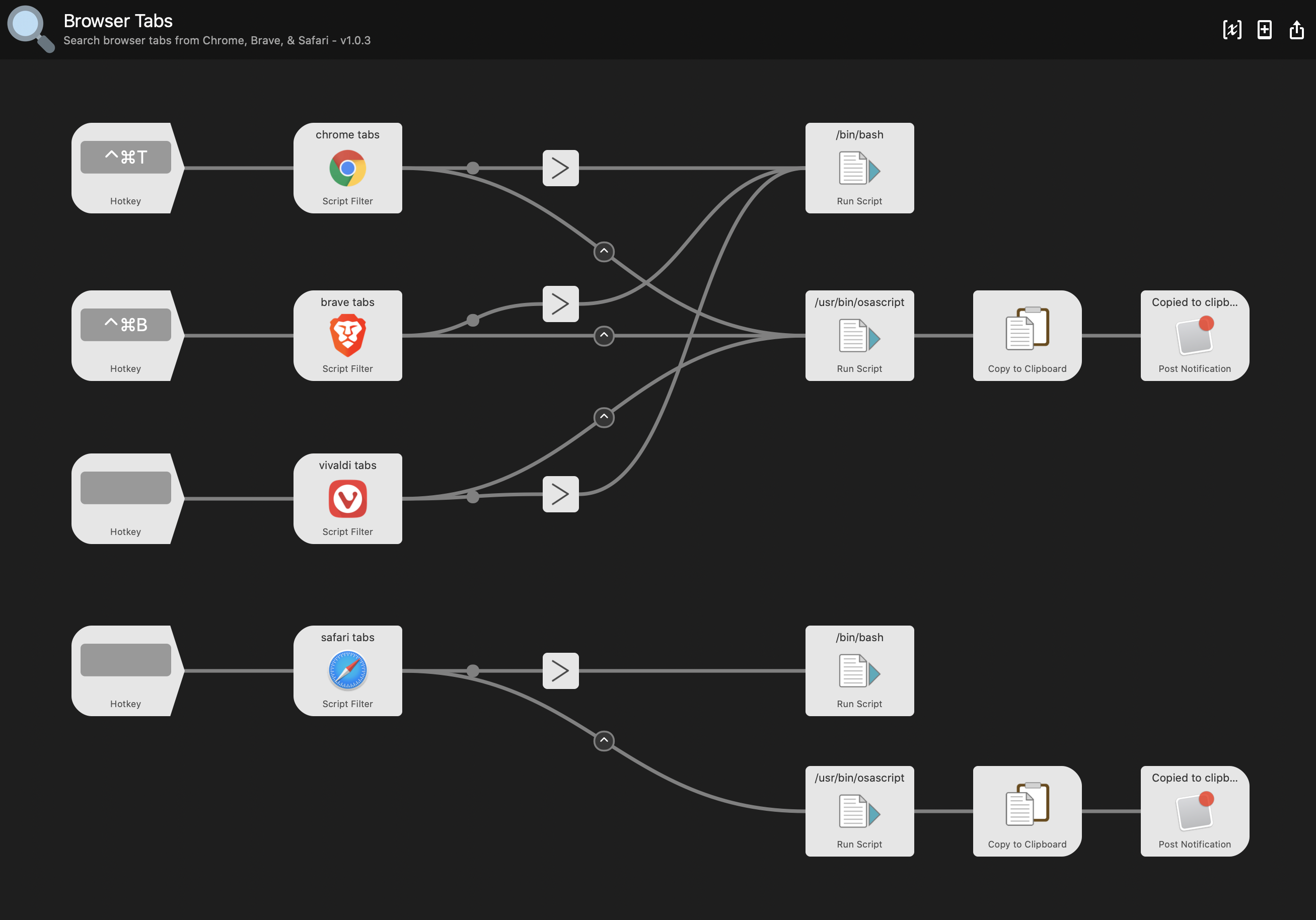
Task: Expand the safari tabs output expander
Action: (603, 739)
